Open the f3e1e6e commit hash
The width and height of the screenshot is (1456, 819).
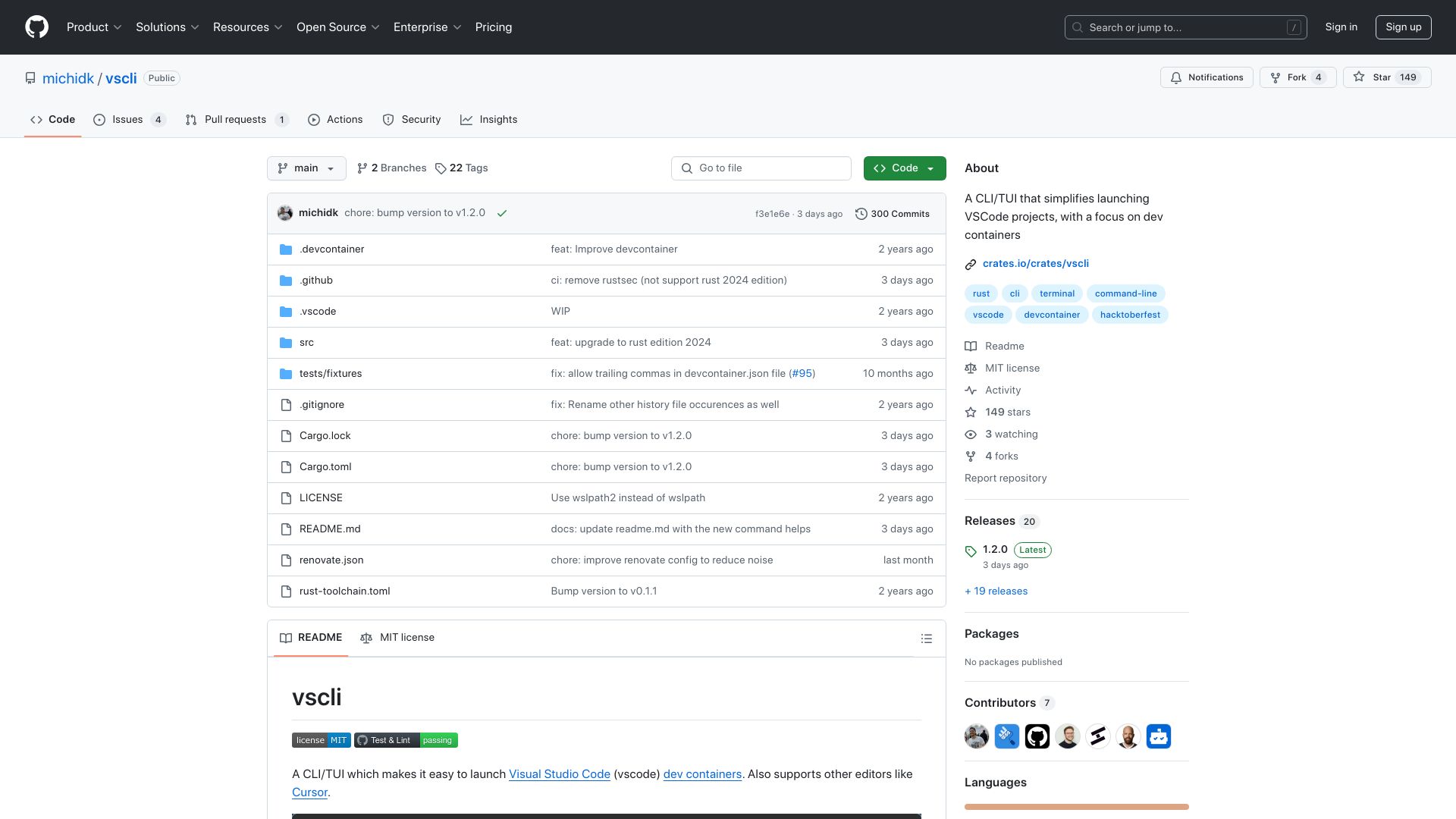[772, 214]
